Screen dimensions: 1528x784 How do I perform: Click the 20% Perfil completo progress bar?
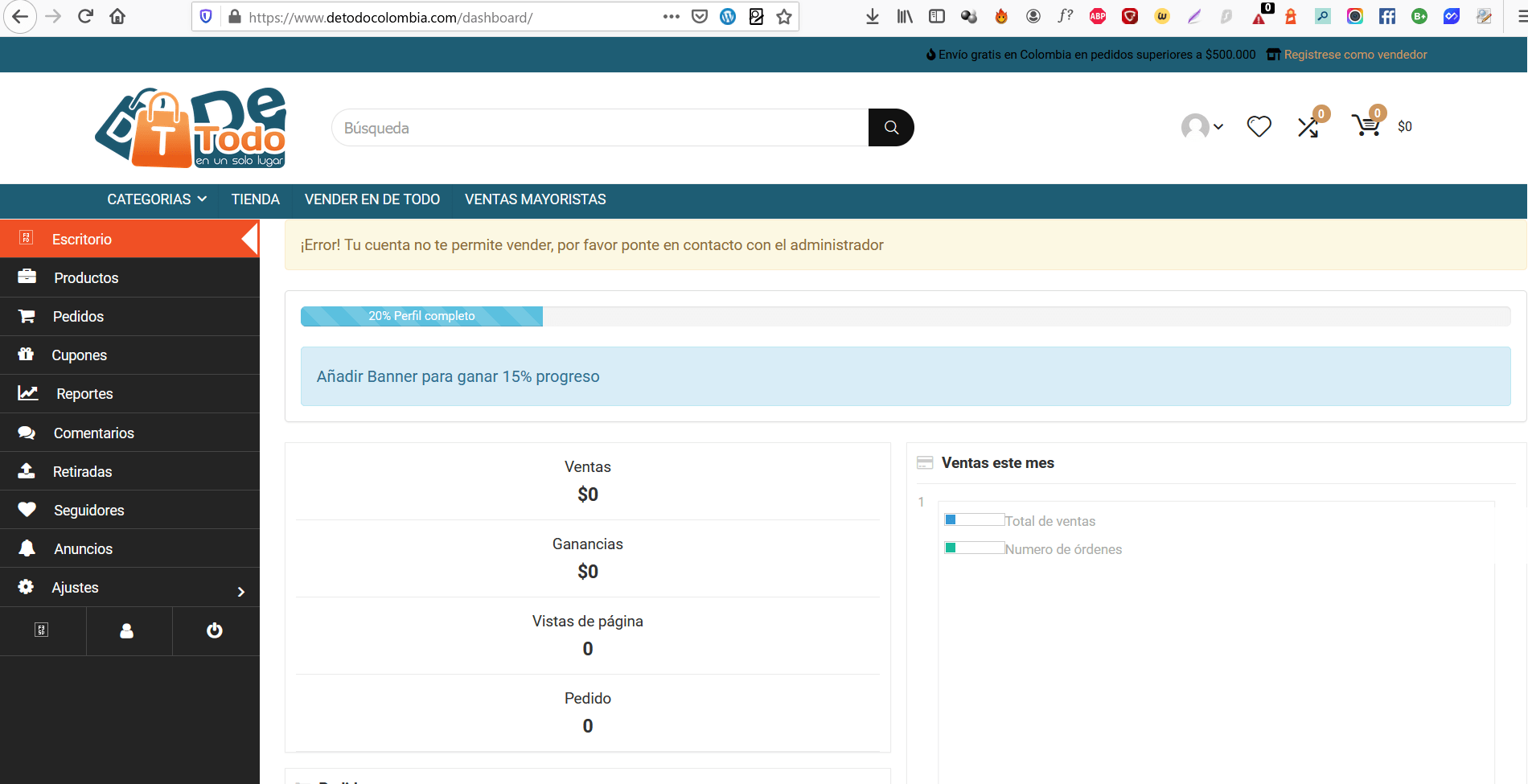click(x=421, y=316)
